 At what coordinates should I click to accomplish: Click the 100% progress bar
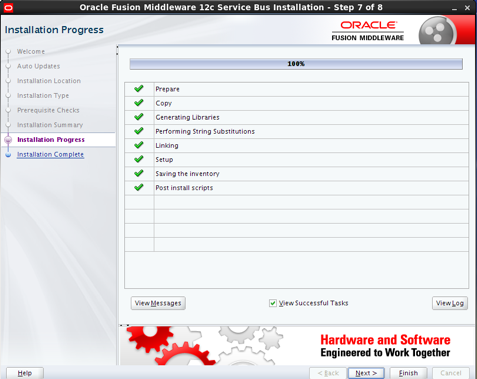coord(296,64)
